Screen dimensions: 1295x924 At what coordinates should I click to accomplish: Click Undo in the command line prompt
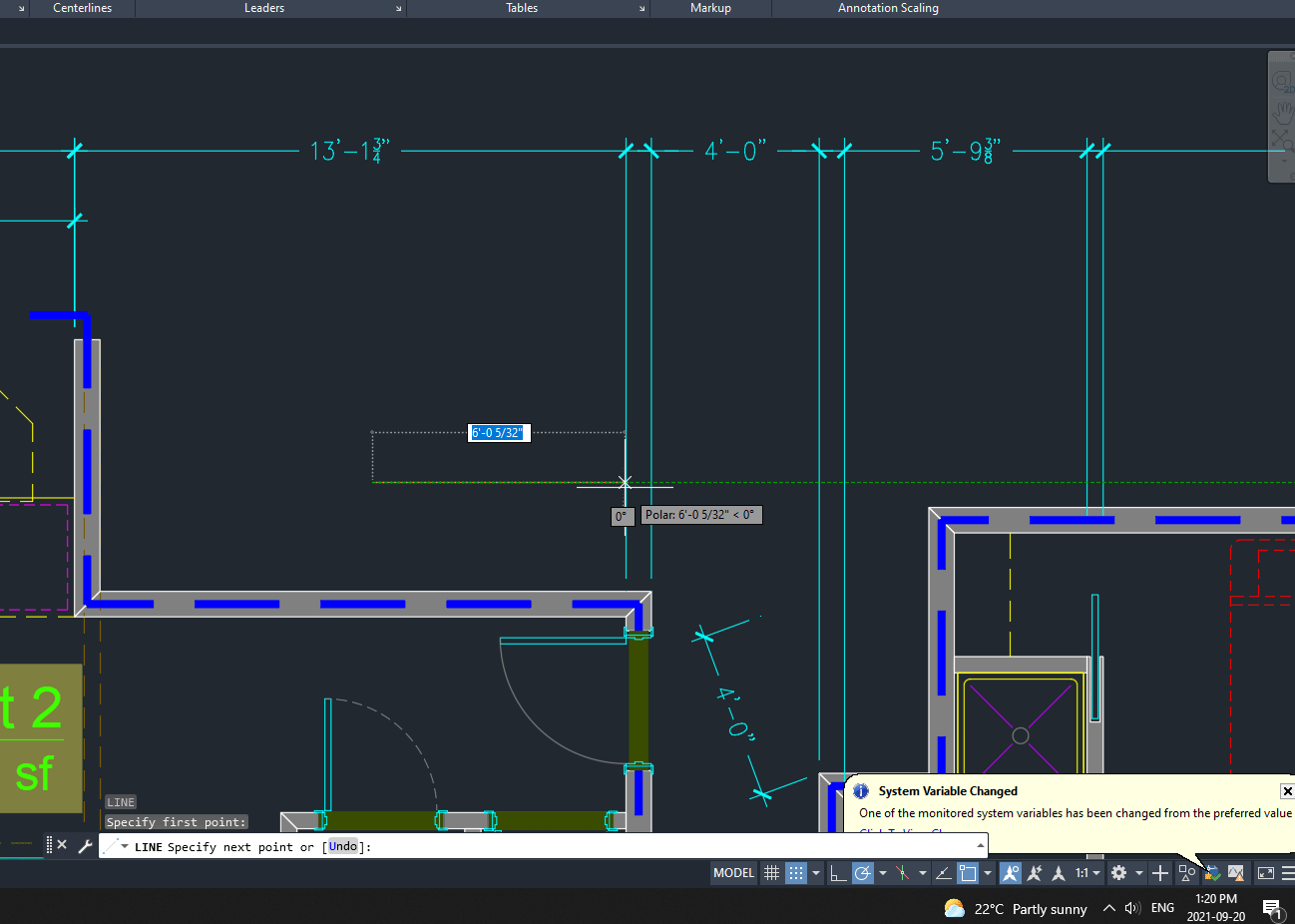342,846
